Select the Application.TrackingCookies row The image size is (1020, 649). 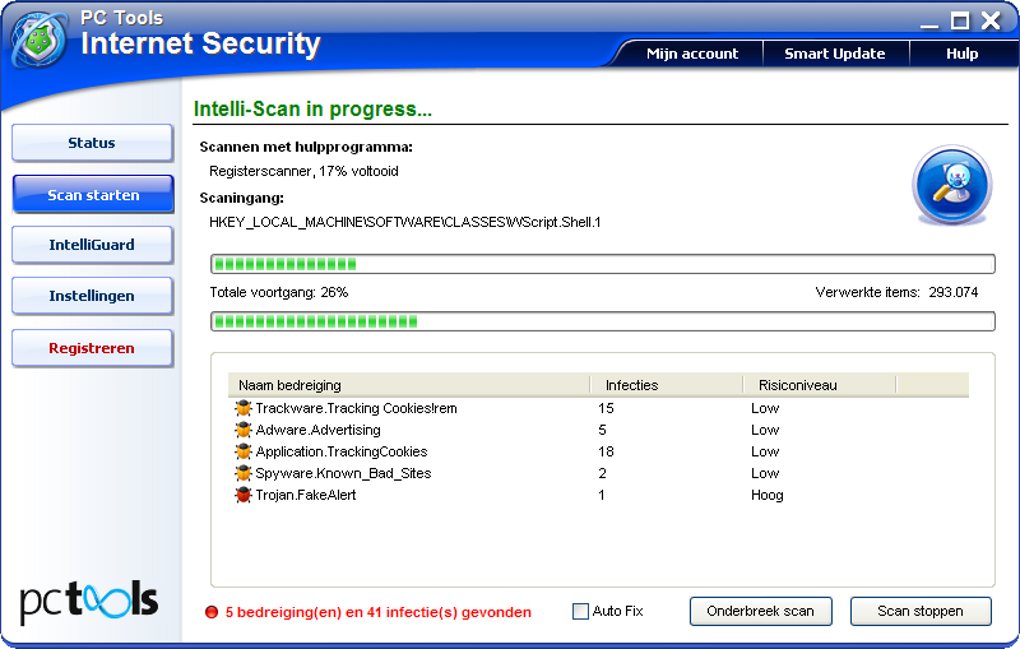[x=598, y=451]
